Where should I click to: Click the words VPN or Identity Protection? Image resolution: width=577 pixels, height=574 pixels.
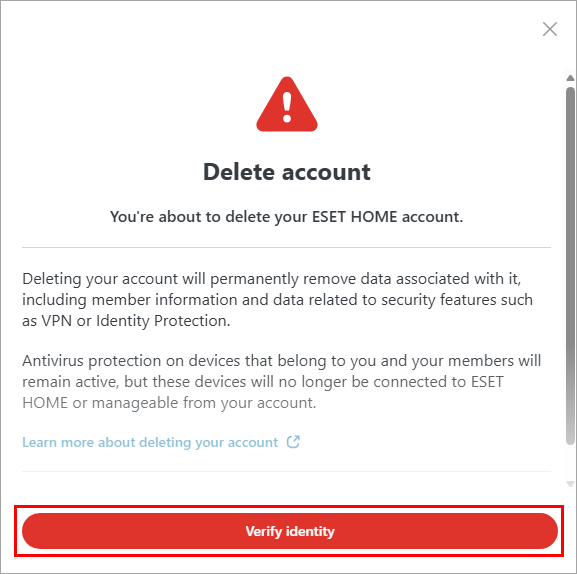(136, 321)
